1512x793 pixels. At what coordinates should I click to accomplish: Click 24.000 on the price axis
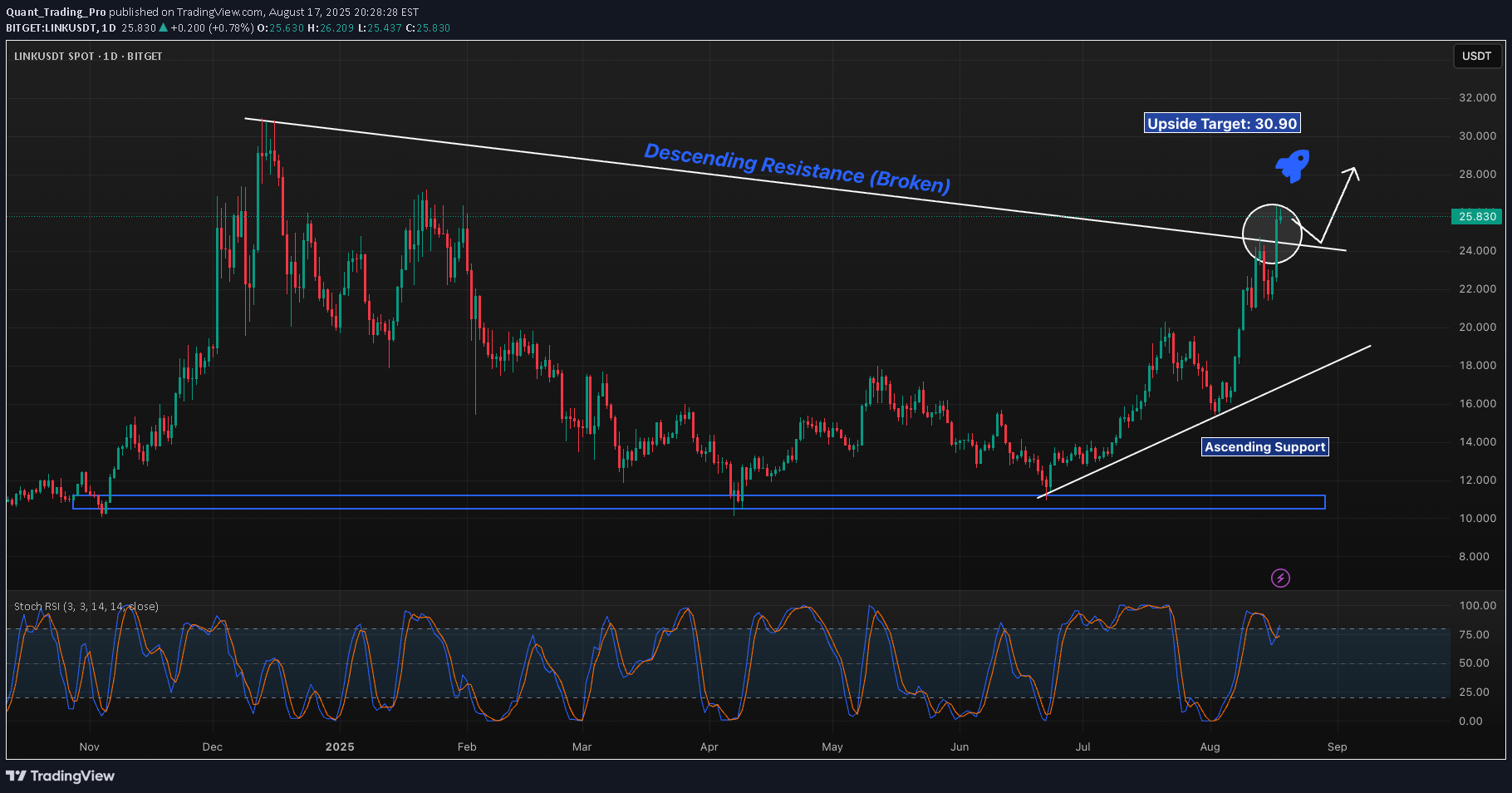point(1477,250)
